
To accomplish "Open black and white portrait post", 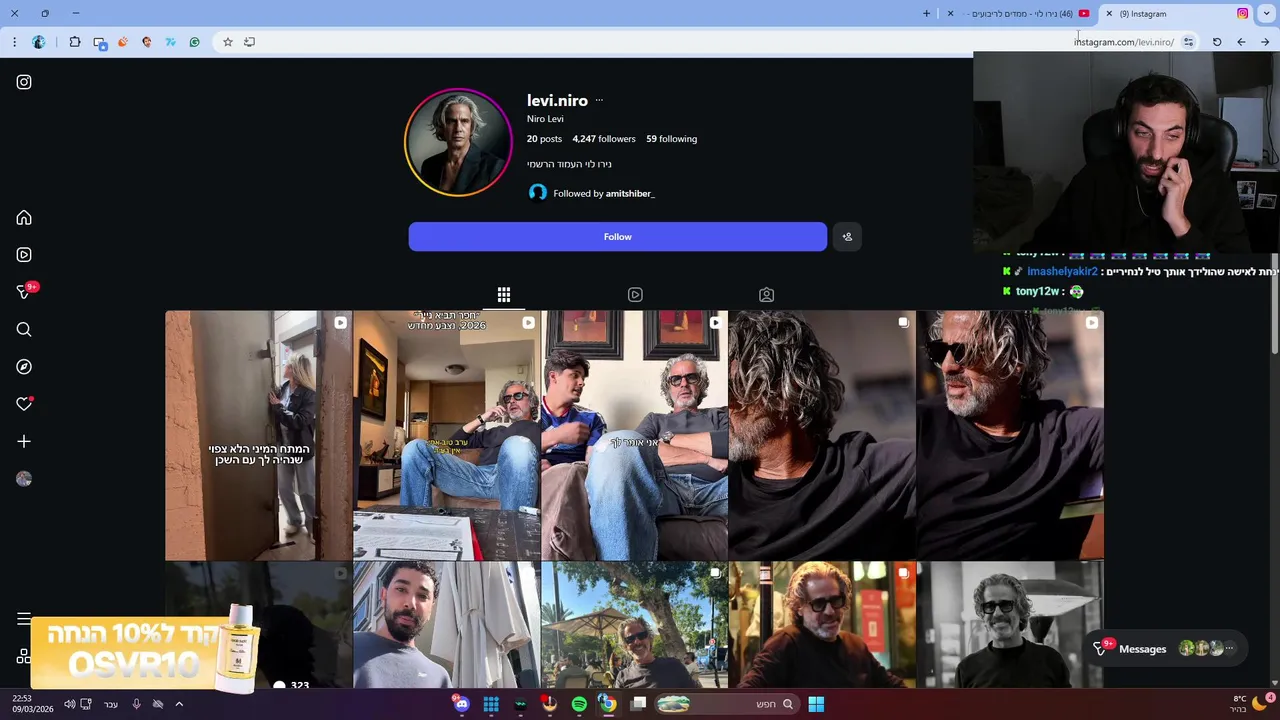I will (1010, 625).
